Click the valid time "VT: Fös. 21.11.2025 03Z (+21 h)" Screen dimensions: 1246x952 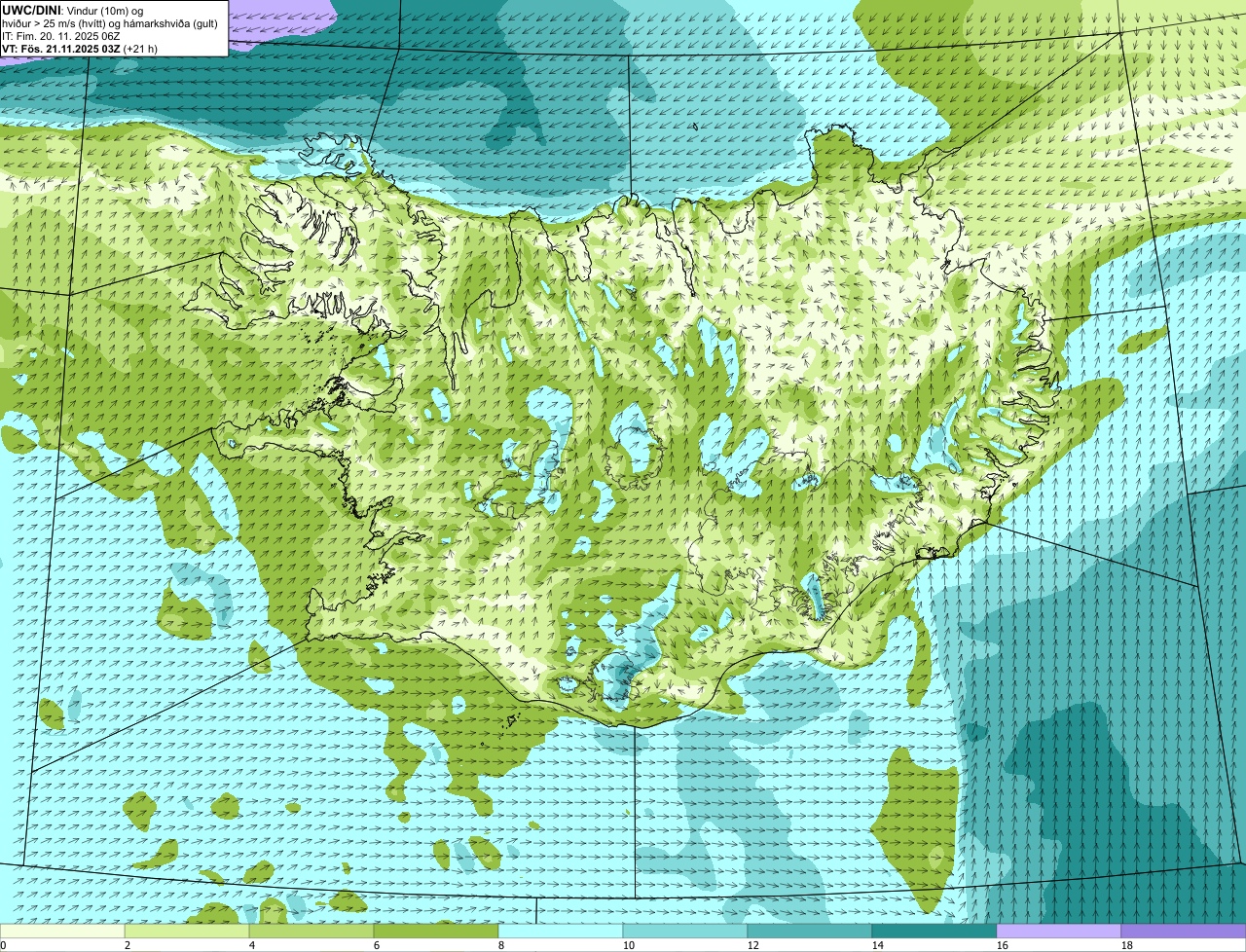tap(80, 48)
